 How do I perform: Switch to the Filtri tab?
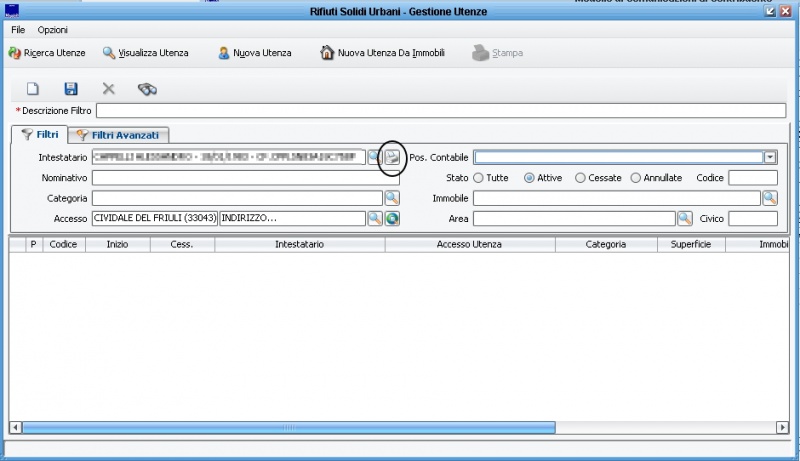pos(40,135)
